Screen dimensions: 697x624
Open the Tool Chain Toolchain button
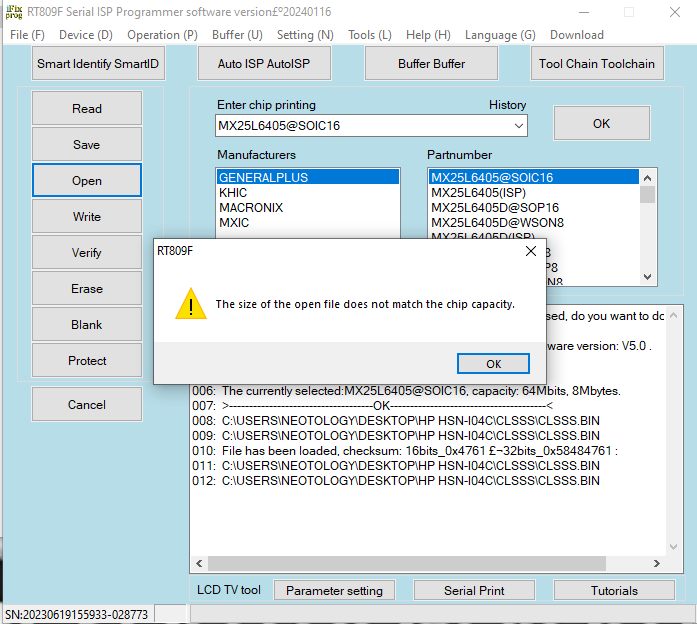pos(597,64)
